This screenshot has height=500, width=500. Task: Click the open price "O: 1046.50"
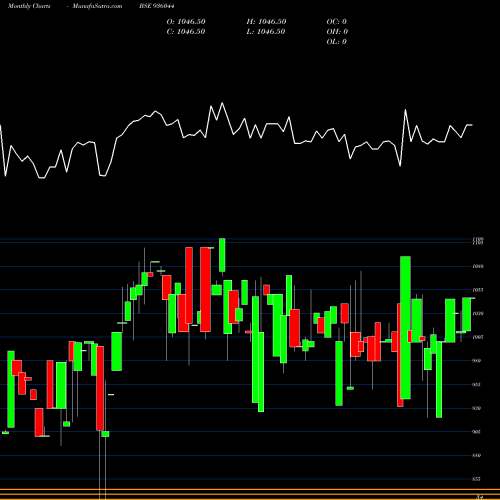[186, 22]
